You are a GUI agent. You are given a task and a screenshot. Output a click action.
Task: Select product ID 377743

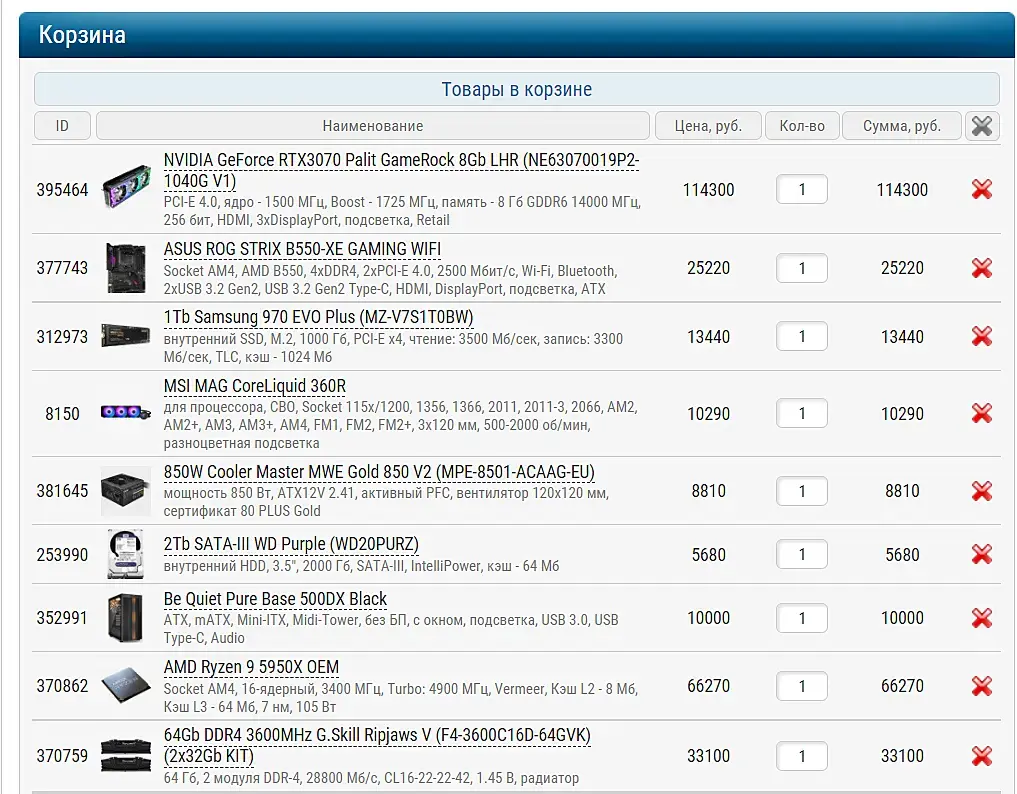pos(62,268)
